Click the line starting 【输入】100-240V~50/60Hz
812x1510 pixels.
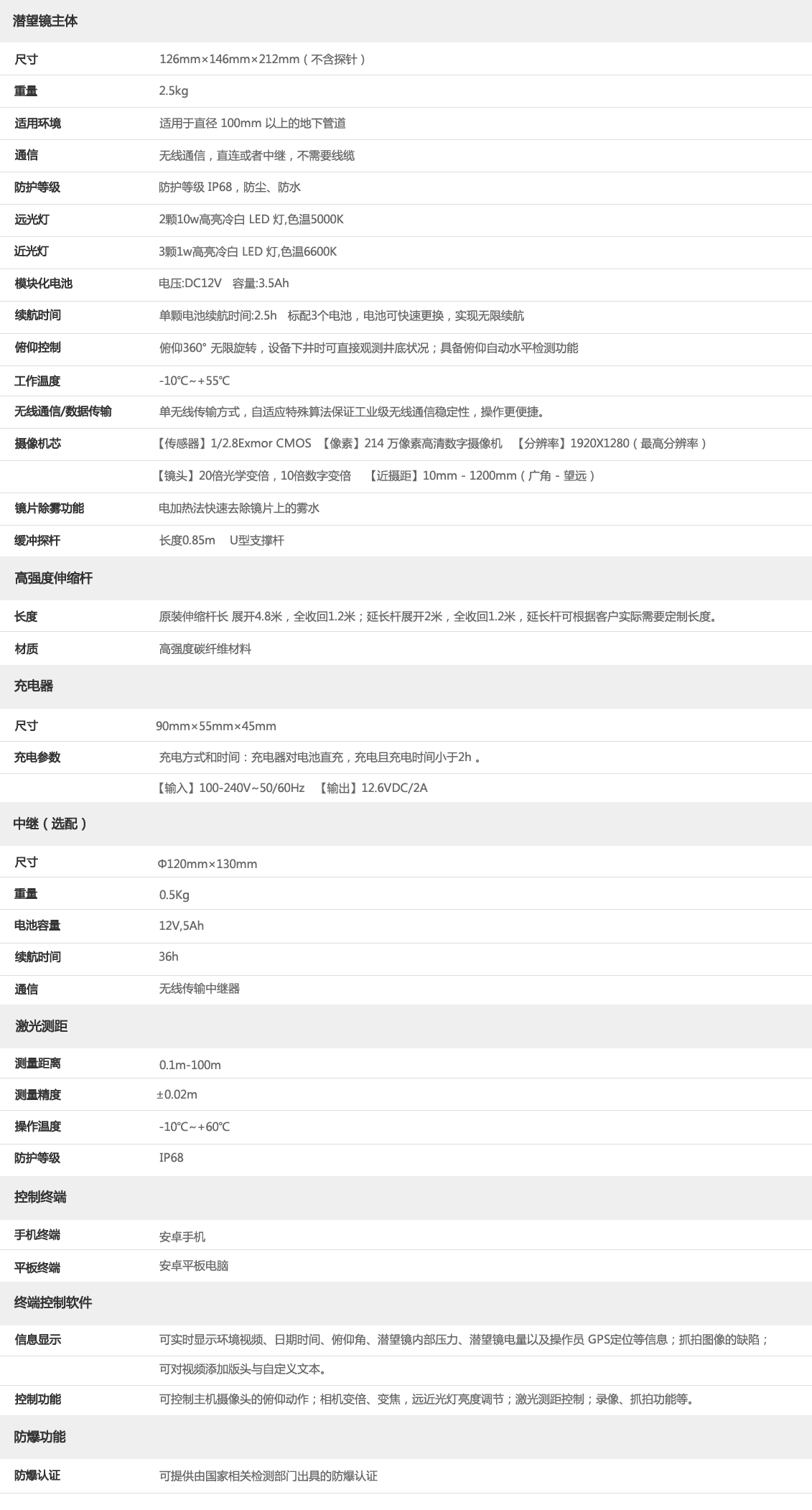[x=291, y=788]
